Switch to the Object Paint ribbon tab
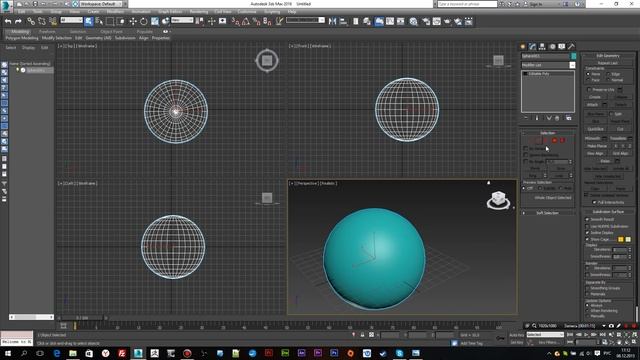This screenshot has width=640, height=360. pyautogui.click(x=111, y=31)
